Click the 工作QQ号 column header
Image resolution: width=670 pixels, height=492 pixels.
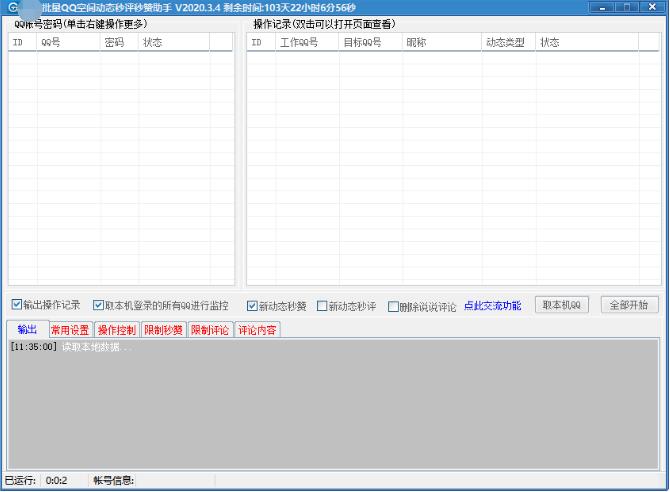[x=307, y=42]
